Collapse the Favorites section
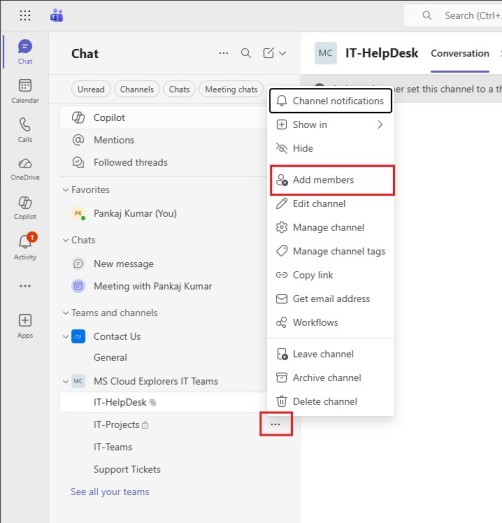Viewport: 502px width, 523px height. point(66,190)
